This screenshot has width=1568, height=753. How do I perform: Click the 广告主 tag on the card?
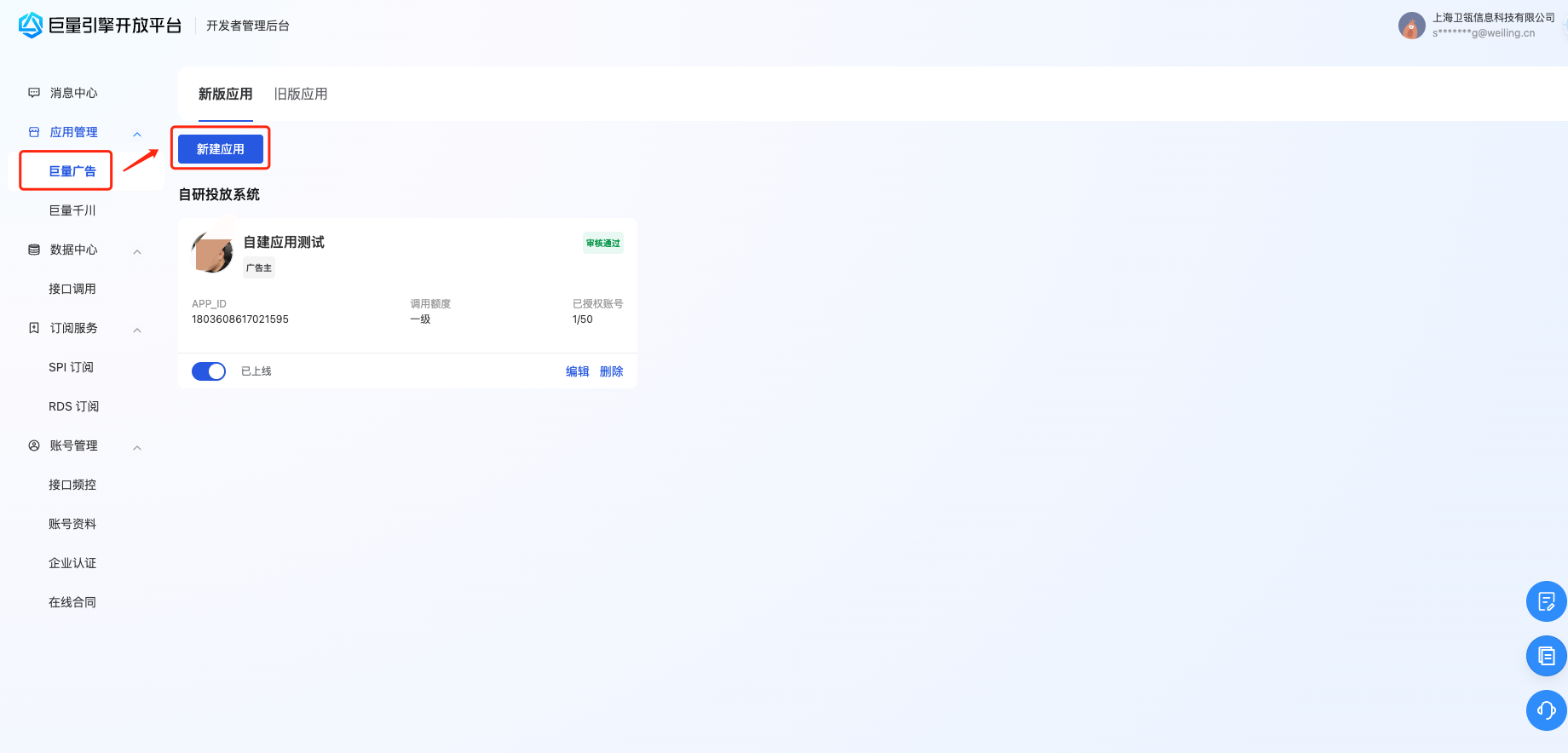(259, 267)
